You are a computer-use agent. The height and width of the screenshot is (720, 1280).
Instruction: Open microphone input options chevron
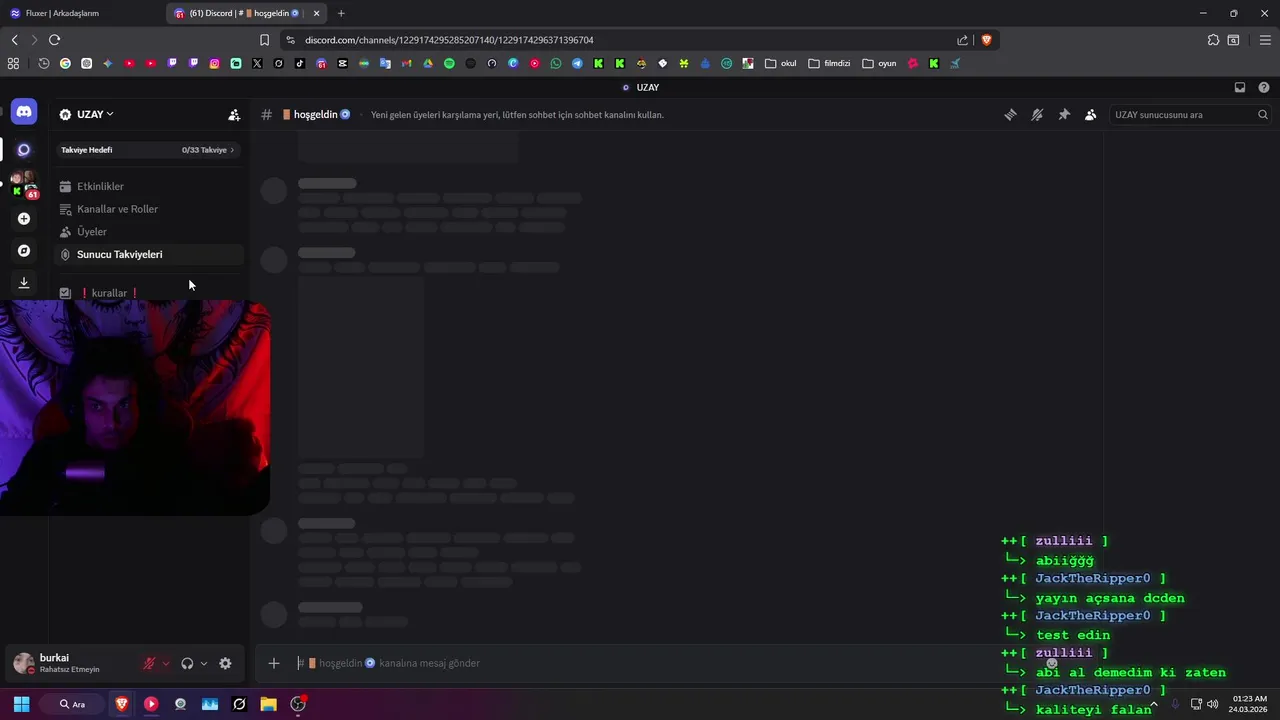166,663
